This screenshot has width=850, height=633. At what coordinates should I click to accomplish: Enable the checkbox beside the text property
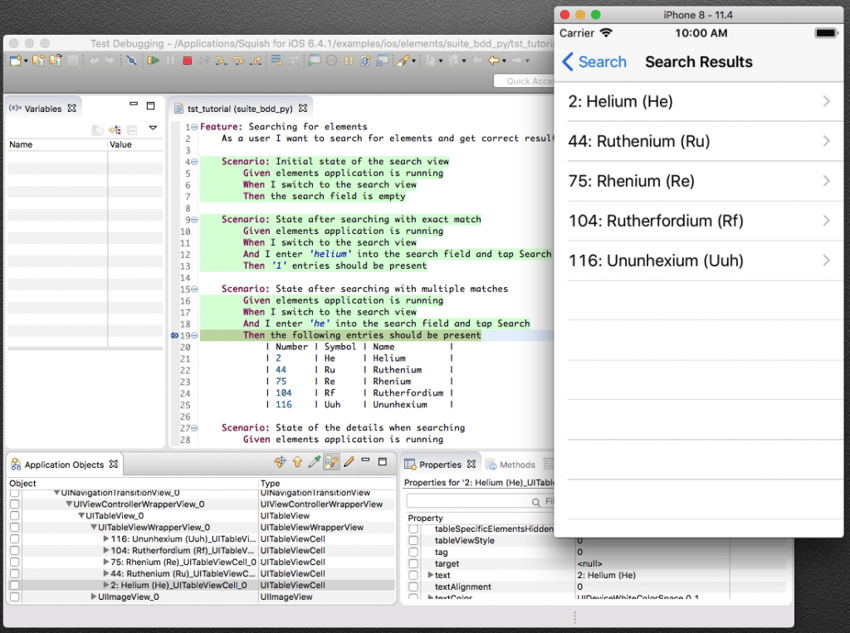412,575
